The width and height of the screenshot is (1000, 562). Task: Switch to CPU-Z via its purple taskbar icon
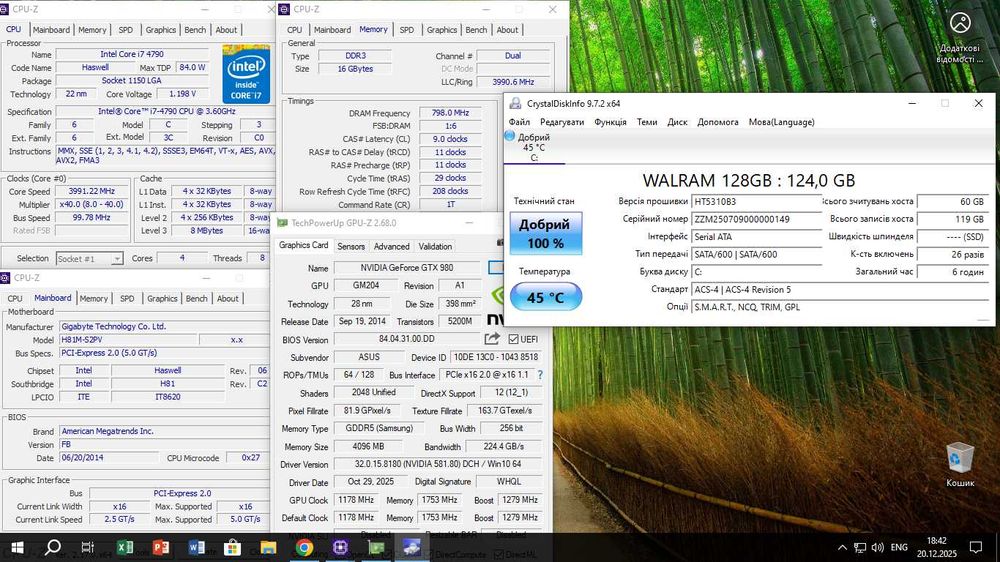click(340, 547)
